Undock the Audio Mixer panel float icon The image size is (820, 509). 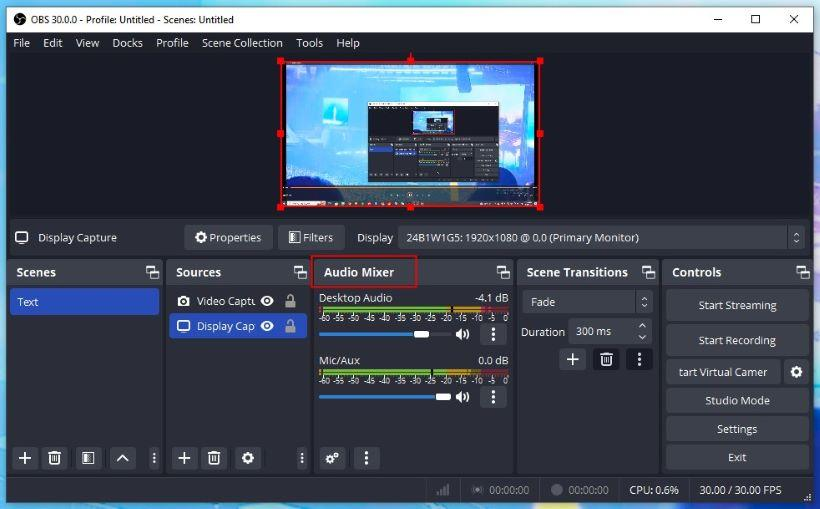click(x=503, y=272)
